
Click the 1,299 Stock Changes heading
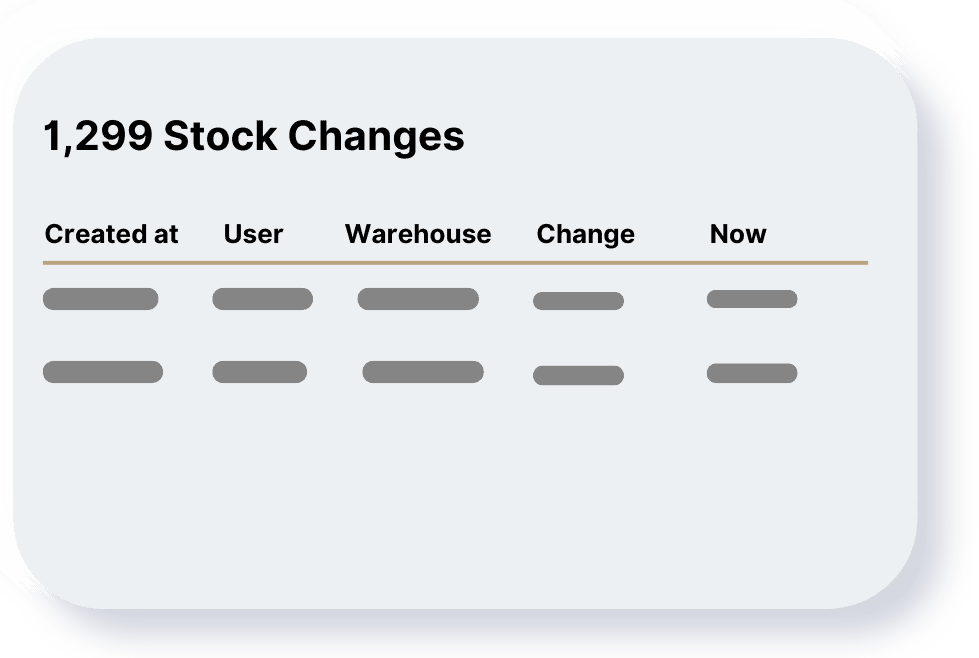point(253,136)
